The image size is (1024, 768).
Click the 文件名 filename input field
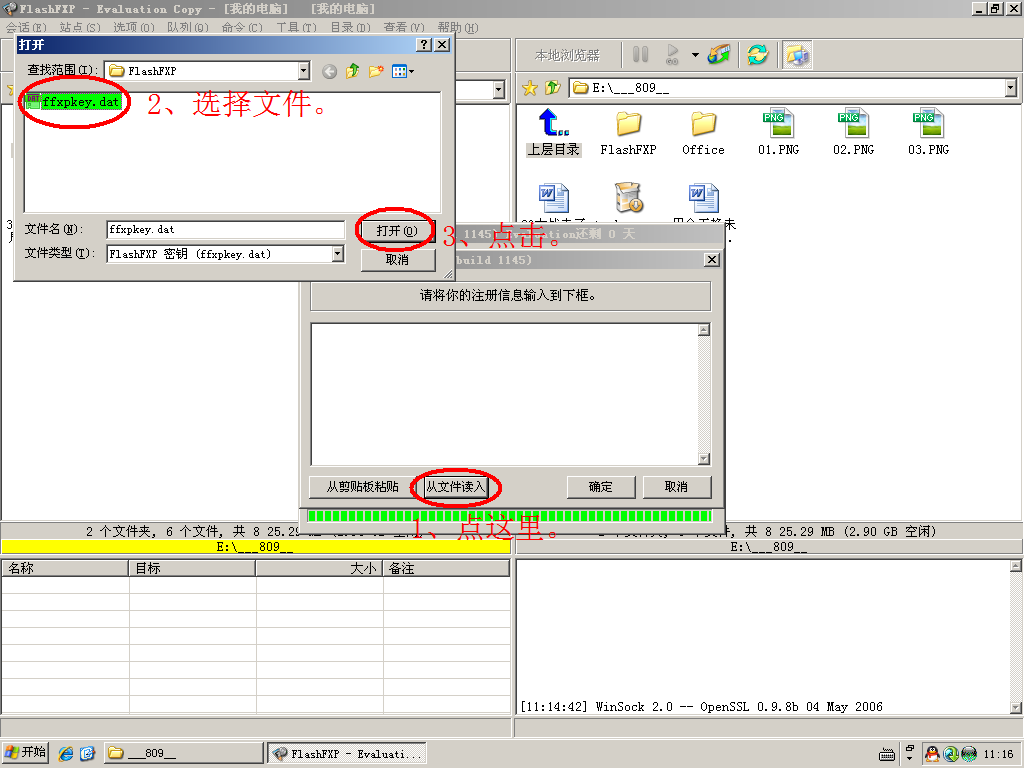click(x=225, y=230)
